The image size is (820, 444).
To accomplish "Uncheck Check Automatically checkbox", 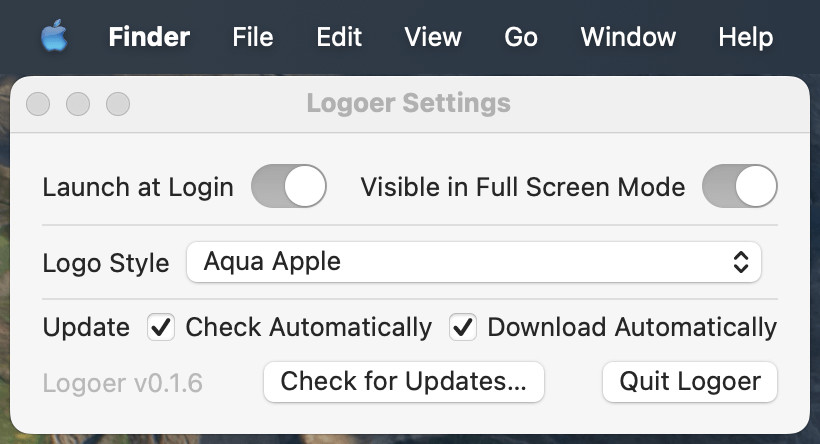I will click(x=161, y=327).
